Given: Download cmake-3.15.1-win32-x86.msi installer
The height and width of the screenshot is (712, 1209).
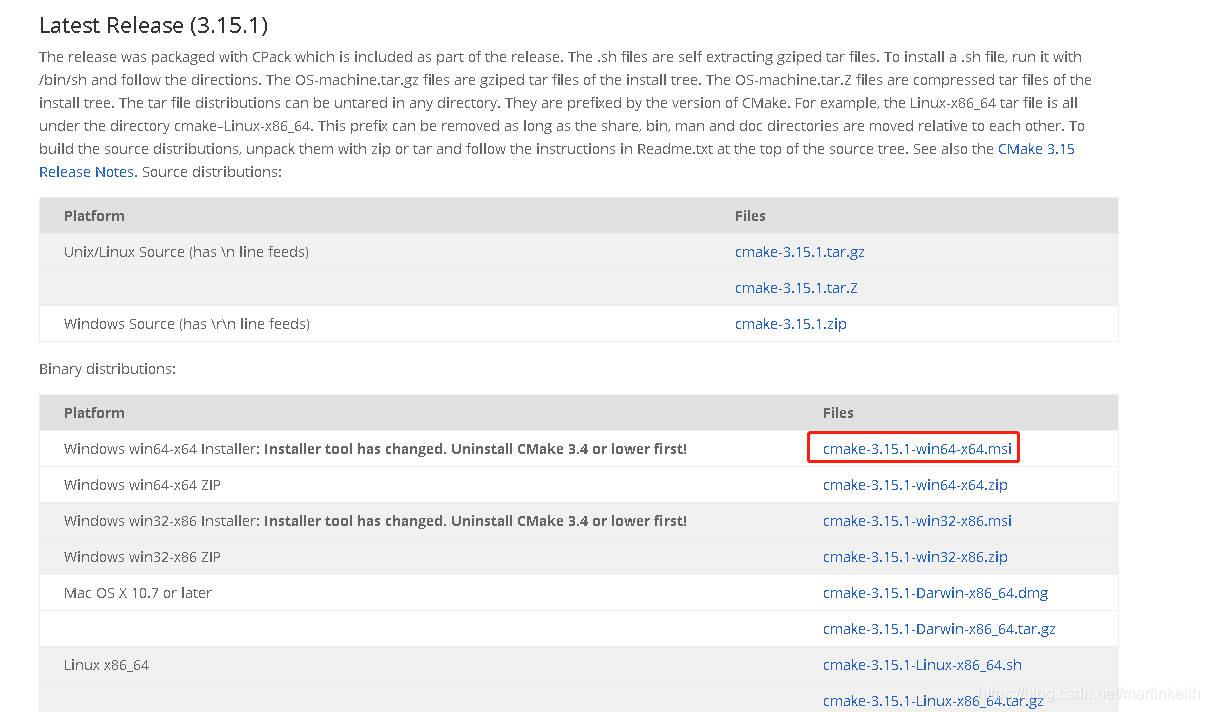Looking at the screenshot, I should 917,521.
